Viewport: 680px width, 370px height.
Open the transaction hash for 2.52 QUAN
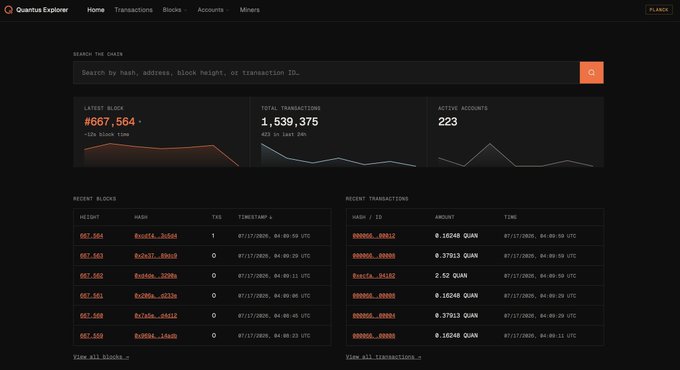coord(374,275)
